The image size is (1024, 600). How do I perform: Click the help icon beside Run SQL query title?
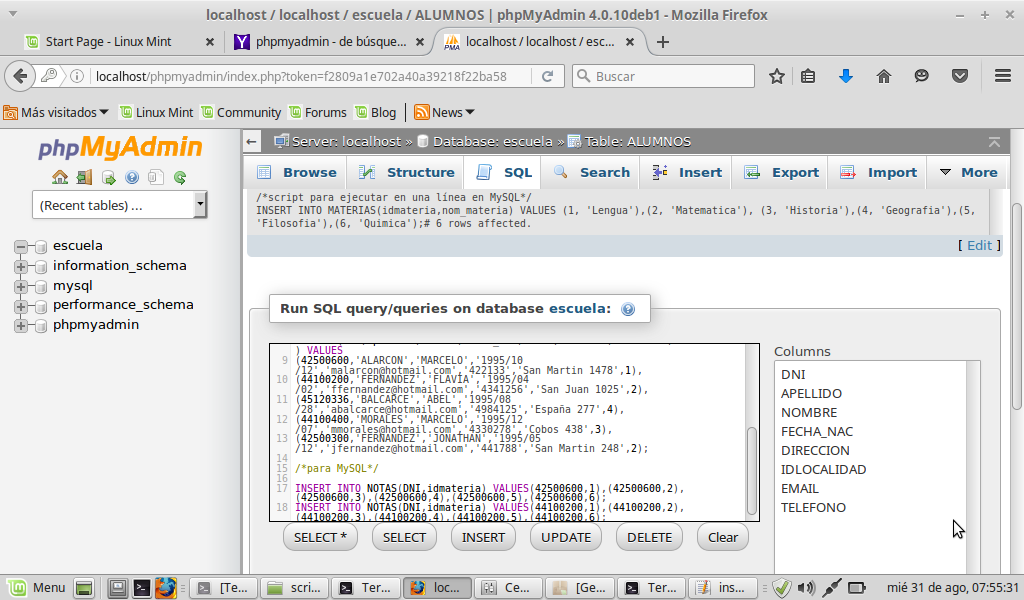click(628, 309)
